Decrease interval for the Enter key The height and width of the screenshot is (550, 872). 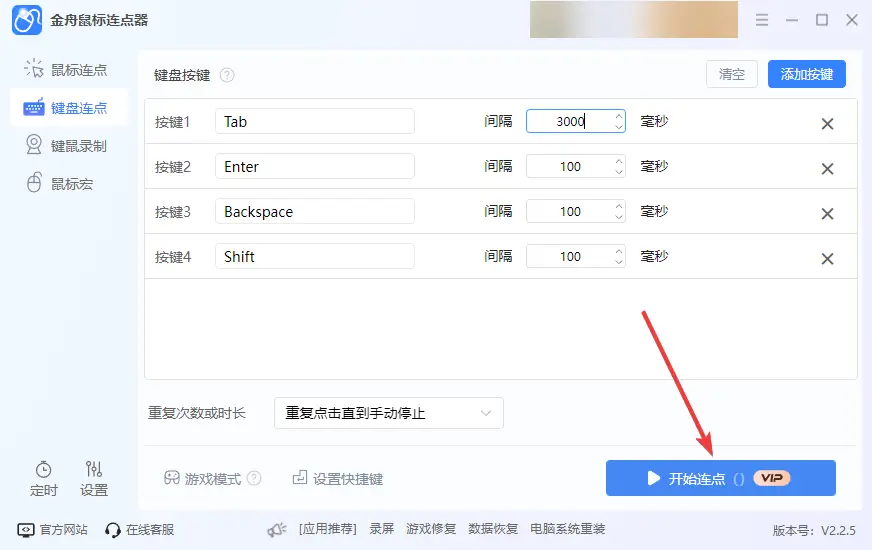click(x=619, y=172)
